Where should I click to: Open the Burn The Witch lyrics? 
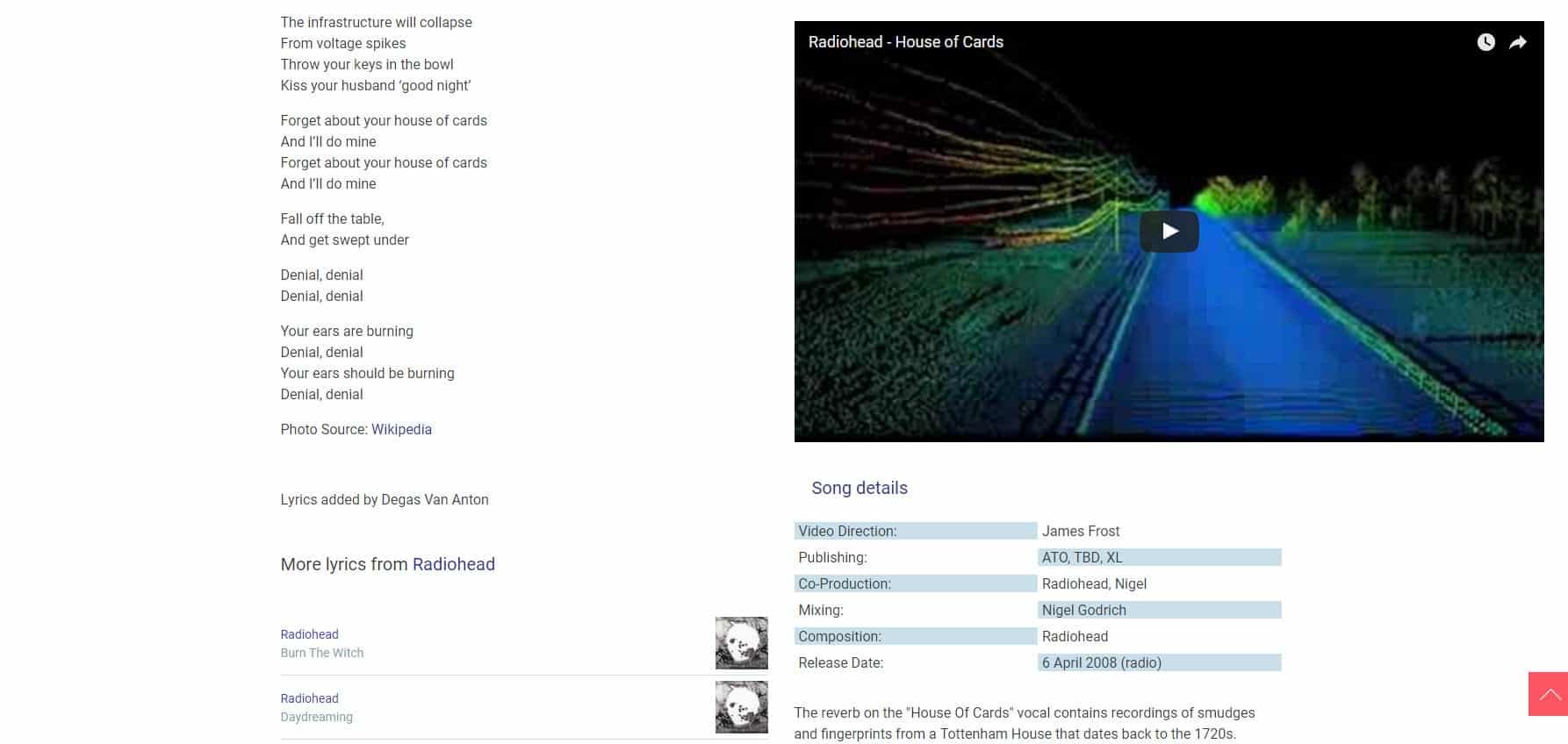tap(321, 653)
